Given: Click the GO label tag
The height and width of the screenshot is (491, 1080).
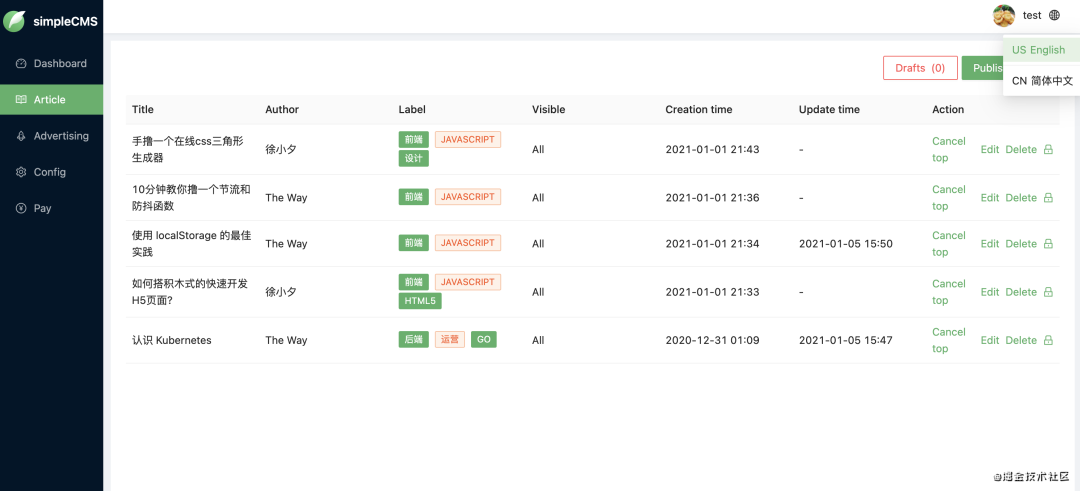Looking at the screenshot, I should pos(484,339).
